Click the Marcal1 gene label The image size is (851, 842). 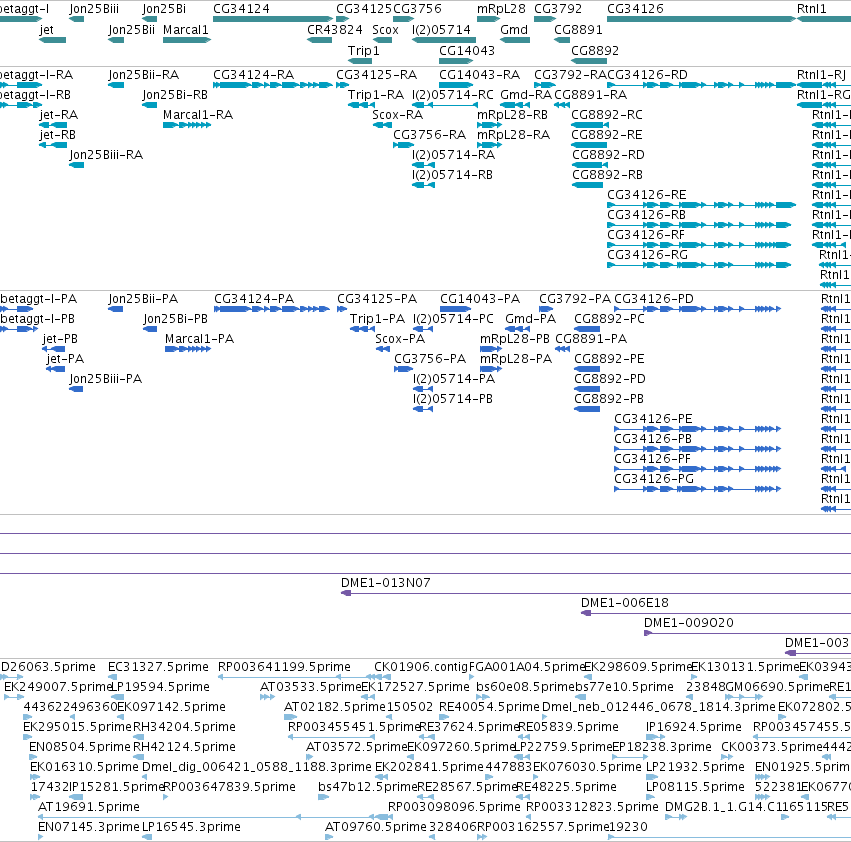point(186,30)
